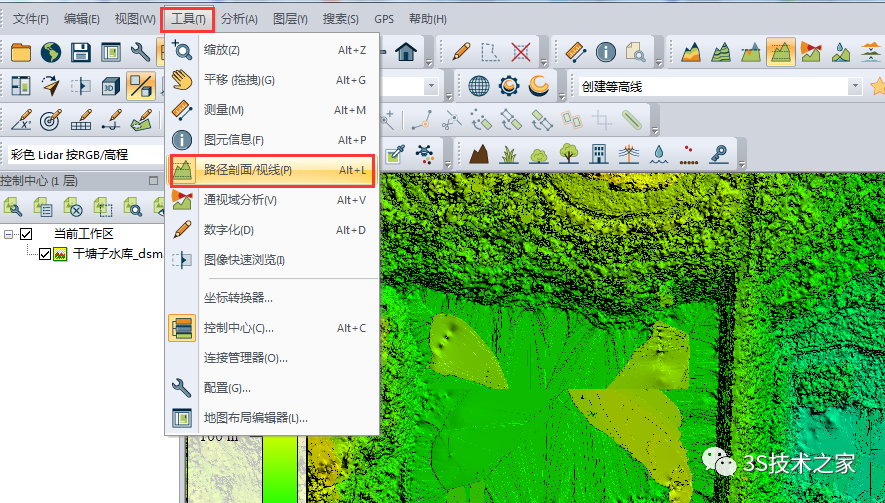Screen dimensions: 885x503
Task: Choose 测量(M) from the tools menu
Action: (273, 110)
